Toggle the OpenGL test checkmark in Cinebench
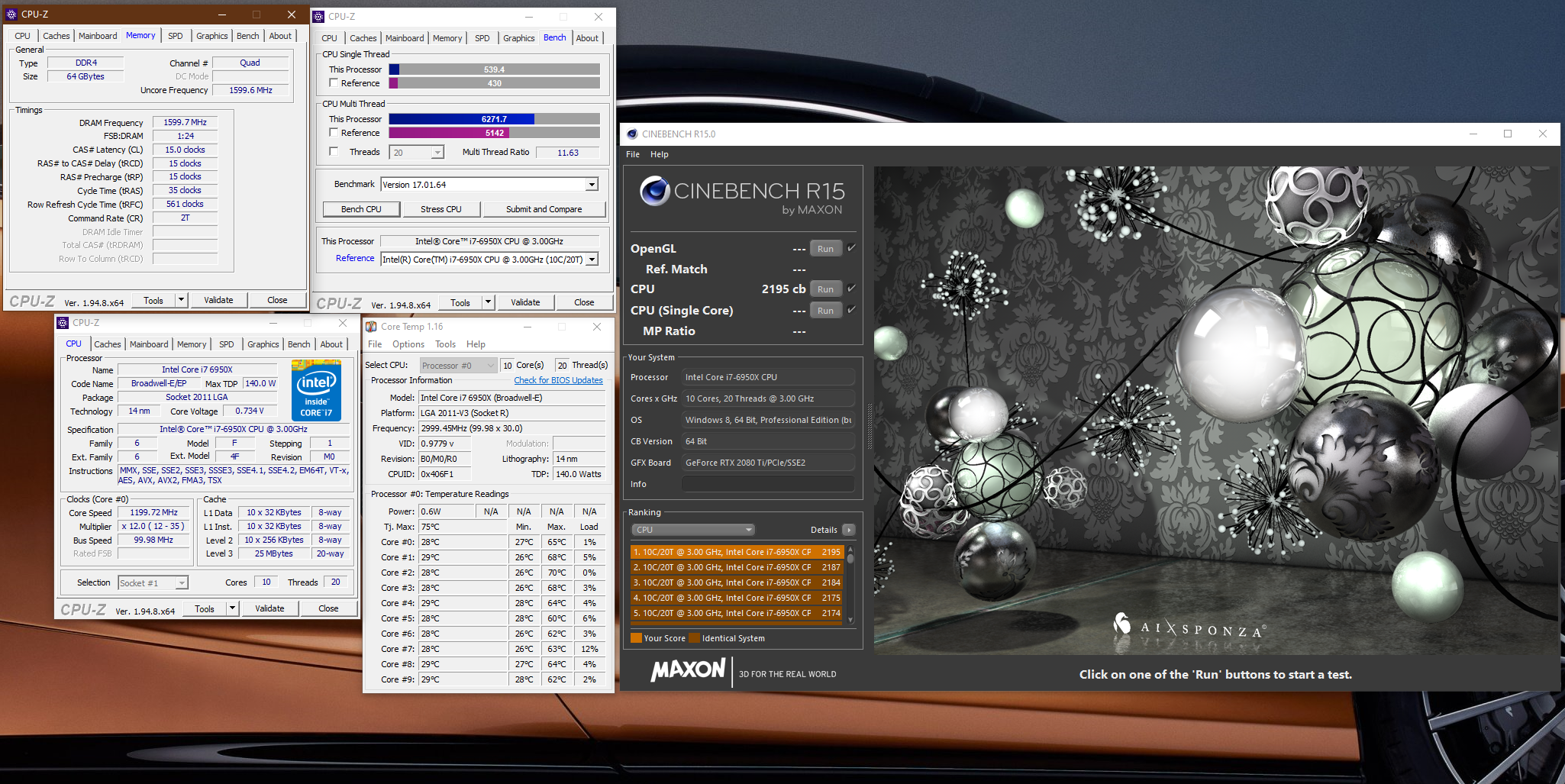The height and width of the screenshot is (784, 1565). [x=851, y=247]
